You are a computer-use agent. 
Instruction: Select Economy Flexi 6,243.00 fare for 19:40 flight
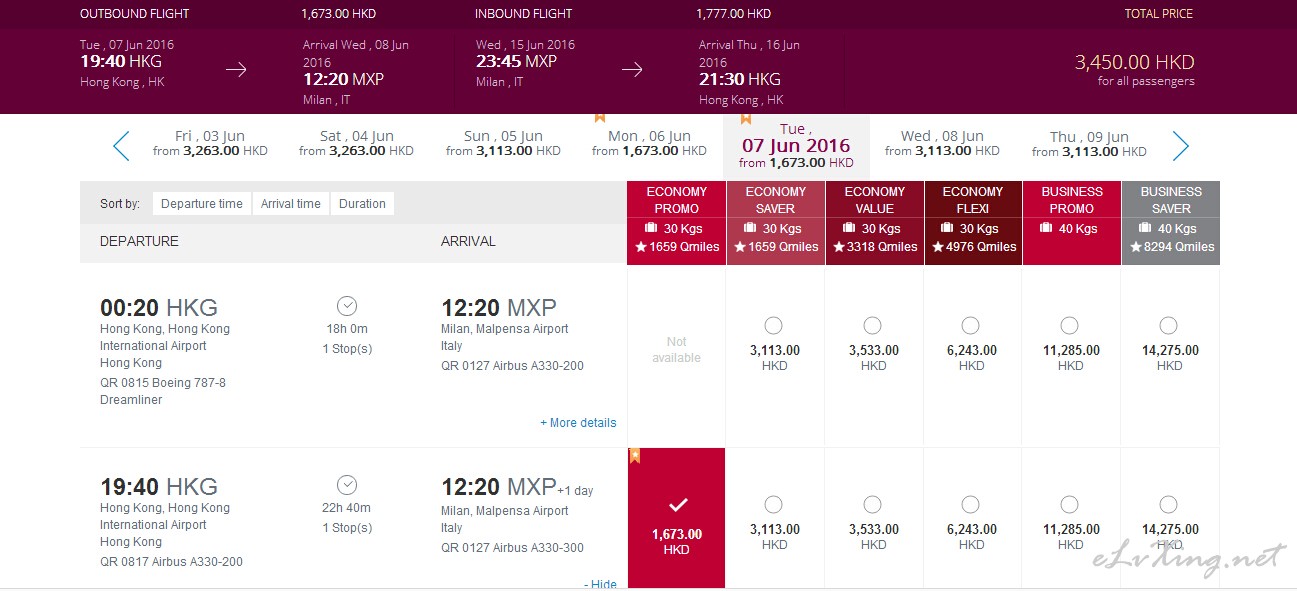click(970, 504)
